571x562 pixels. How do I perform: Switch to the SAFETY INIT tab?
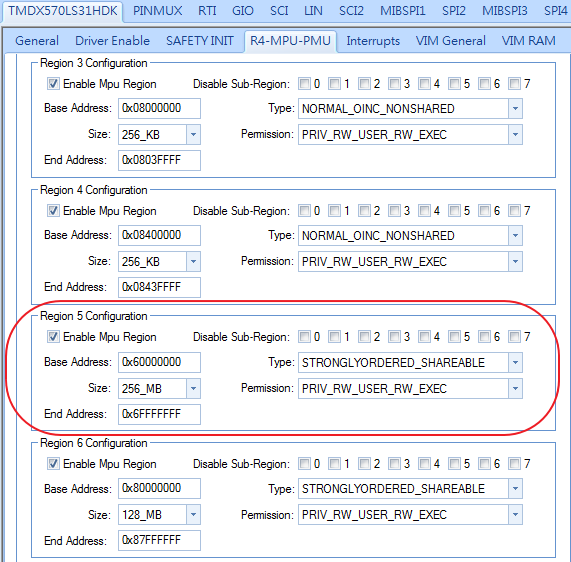[200, 40]
